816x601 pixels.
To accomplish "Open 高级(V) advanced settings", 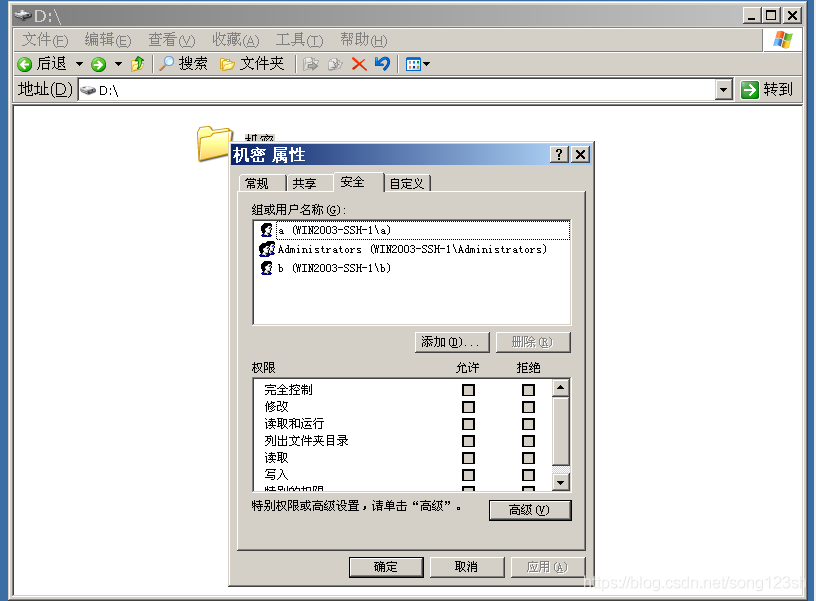I will 530,510.
